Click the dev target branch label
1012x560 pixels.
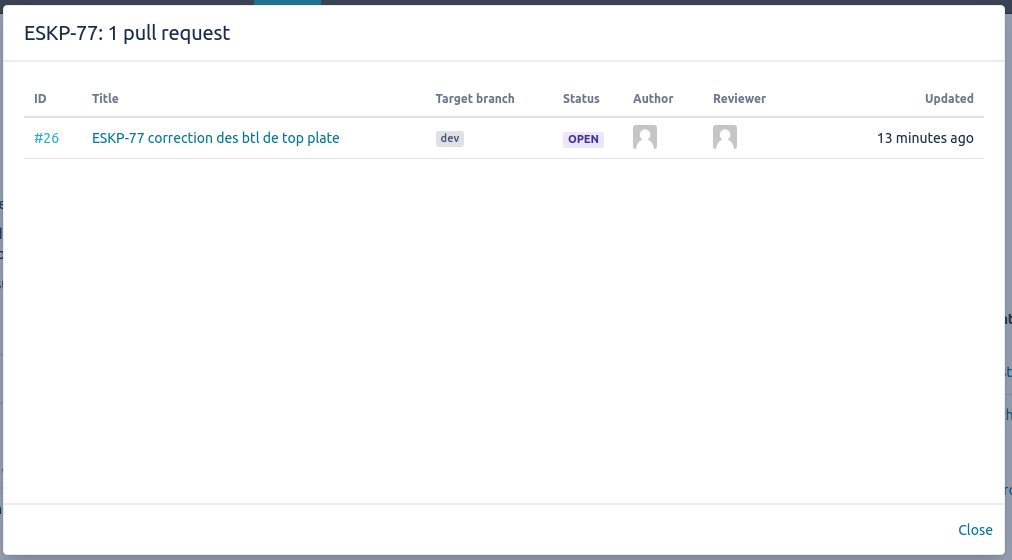pyautogui.click(x=450, y=139)
